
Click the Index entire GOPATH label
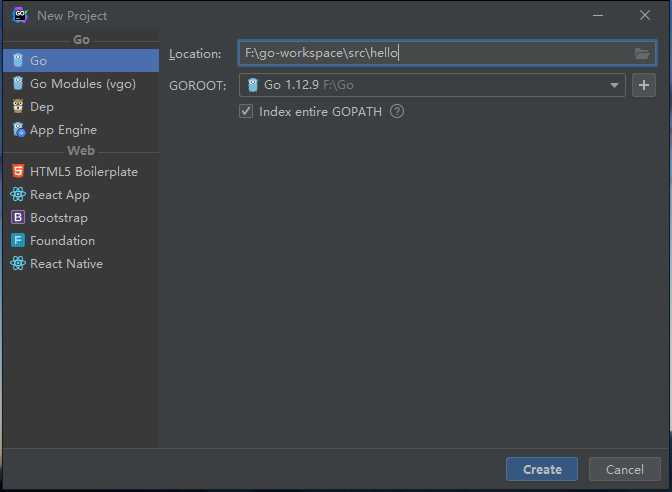tap(320, 112)
